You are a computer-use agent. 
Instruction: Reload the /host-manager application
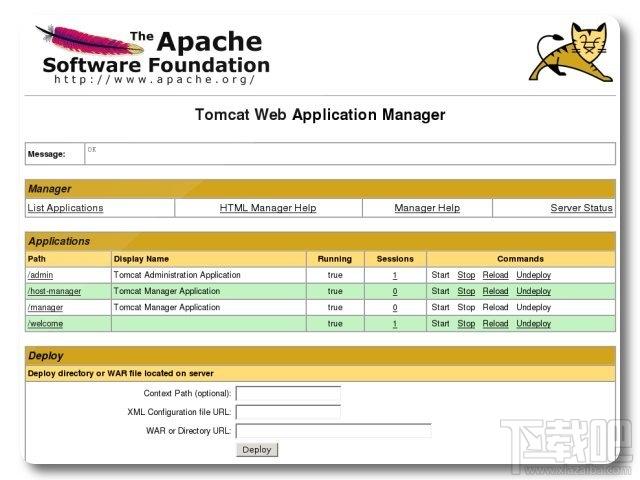(x=496, y=291)
